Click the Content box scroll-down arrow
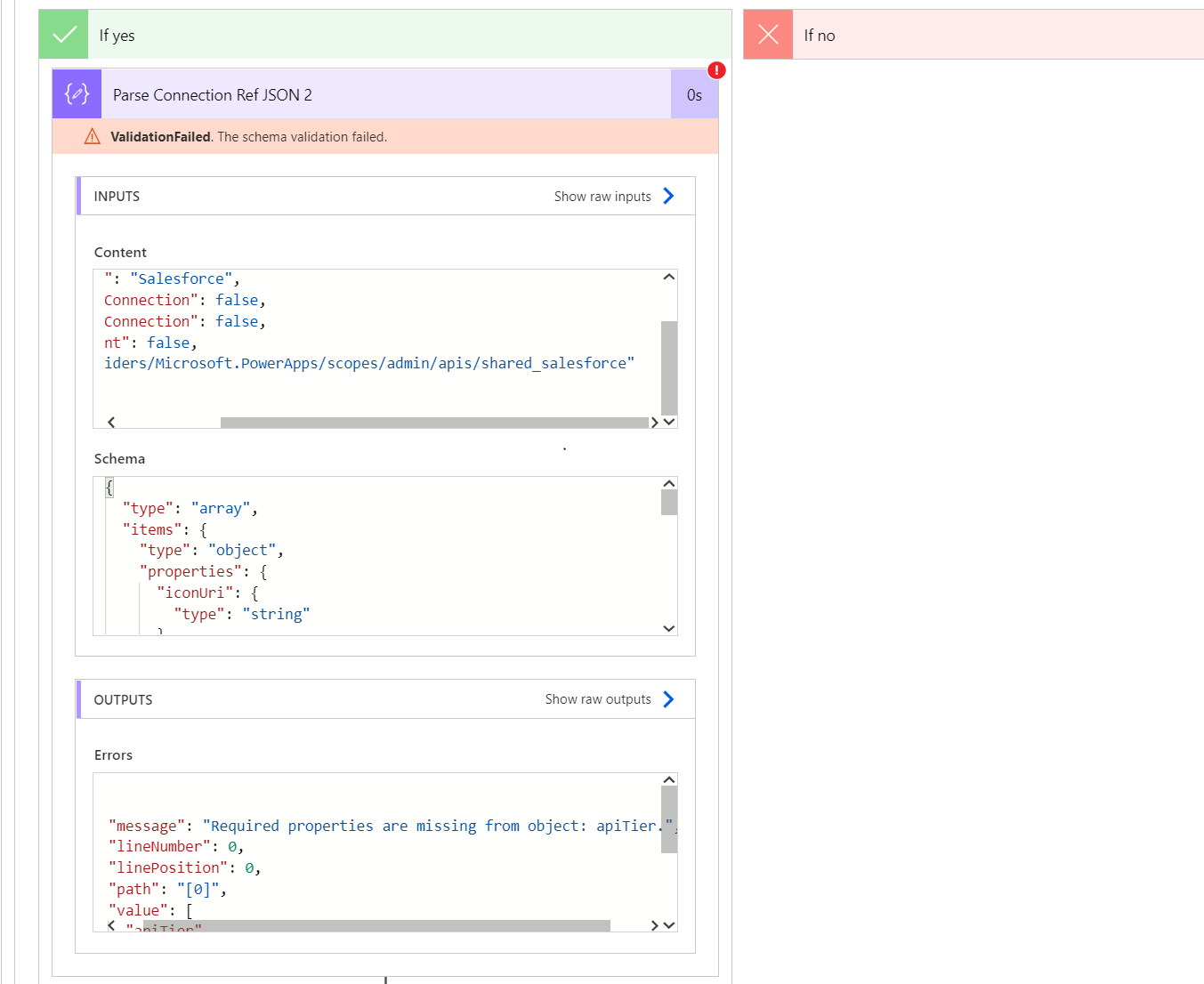Viewport: 1204px width, 984px height. tap(669, 422)
